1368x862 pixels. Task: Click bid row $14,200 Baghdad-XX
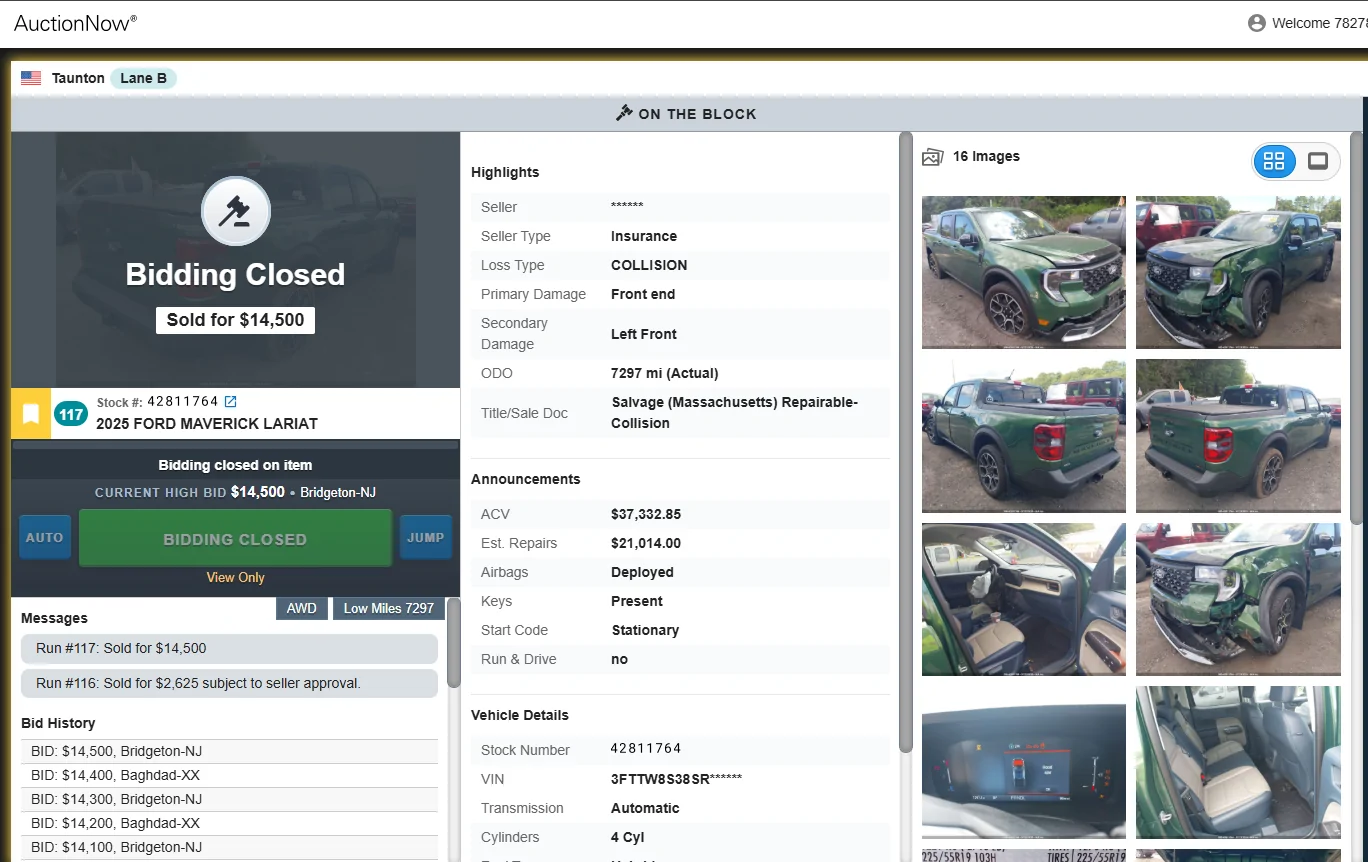pyautogui.click(x=229, y=824)
